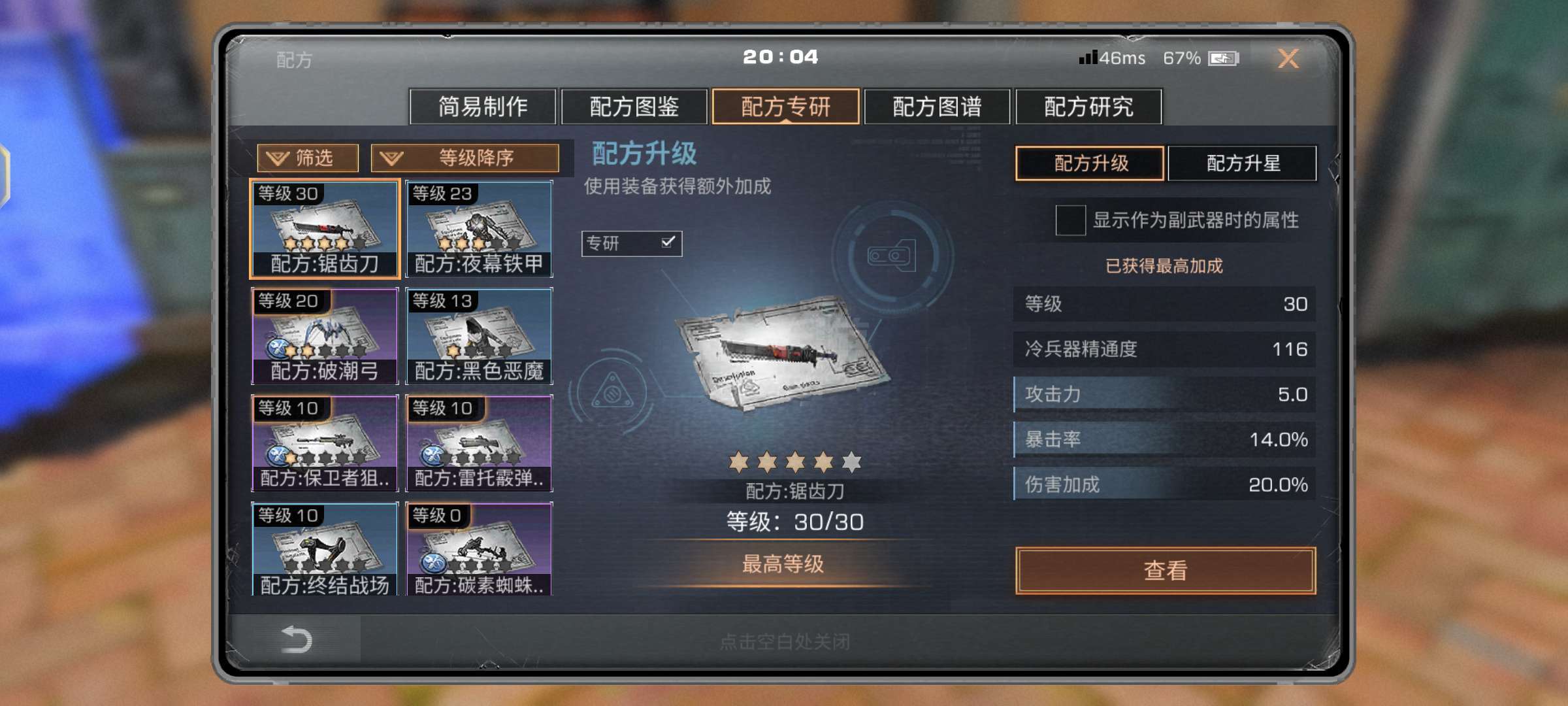Select the 配方:破潮弓 recipe card
Image resolution: width=1568 pixels, height=706 pixels.
click(325, 336)
